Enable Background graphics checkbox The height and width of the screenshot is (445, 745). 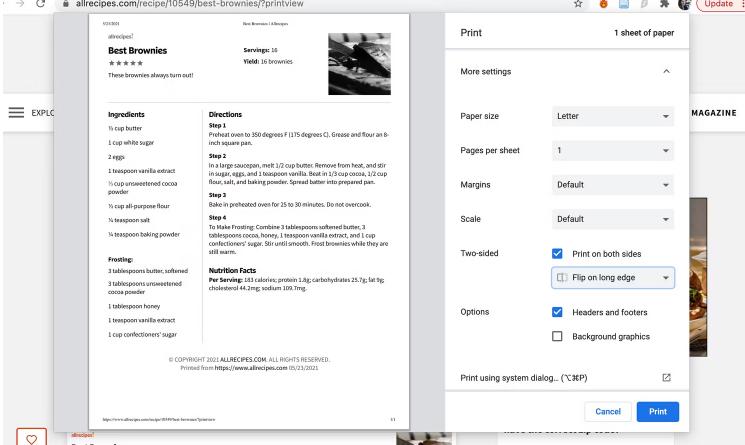(557, 336)
